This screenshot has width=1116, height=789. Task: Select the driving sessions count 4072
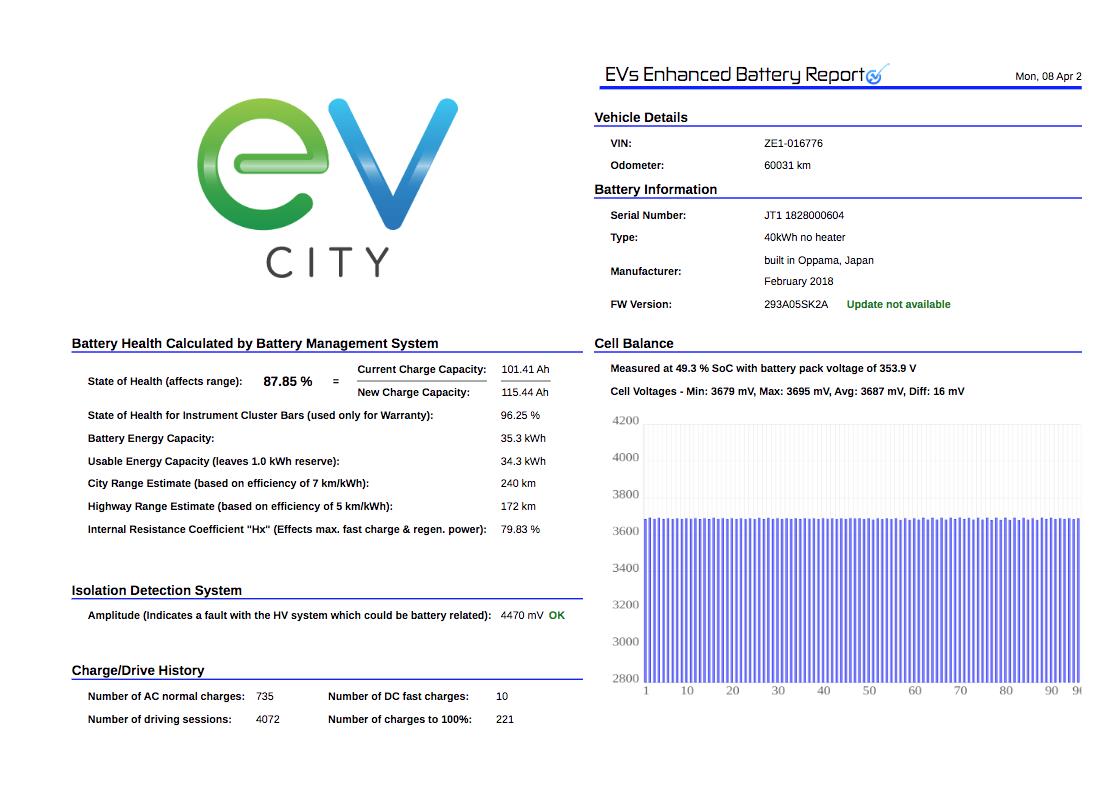coord(268,719)
